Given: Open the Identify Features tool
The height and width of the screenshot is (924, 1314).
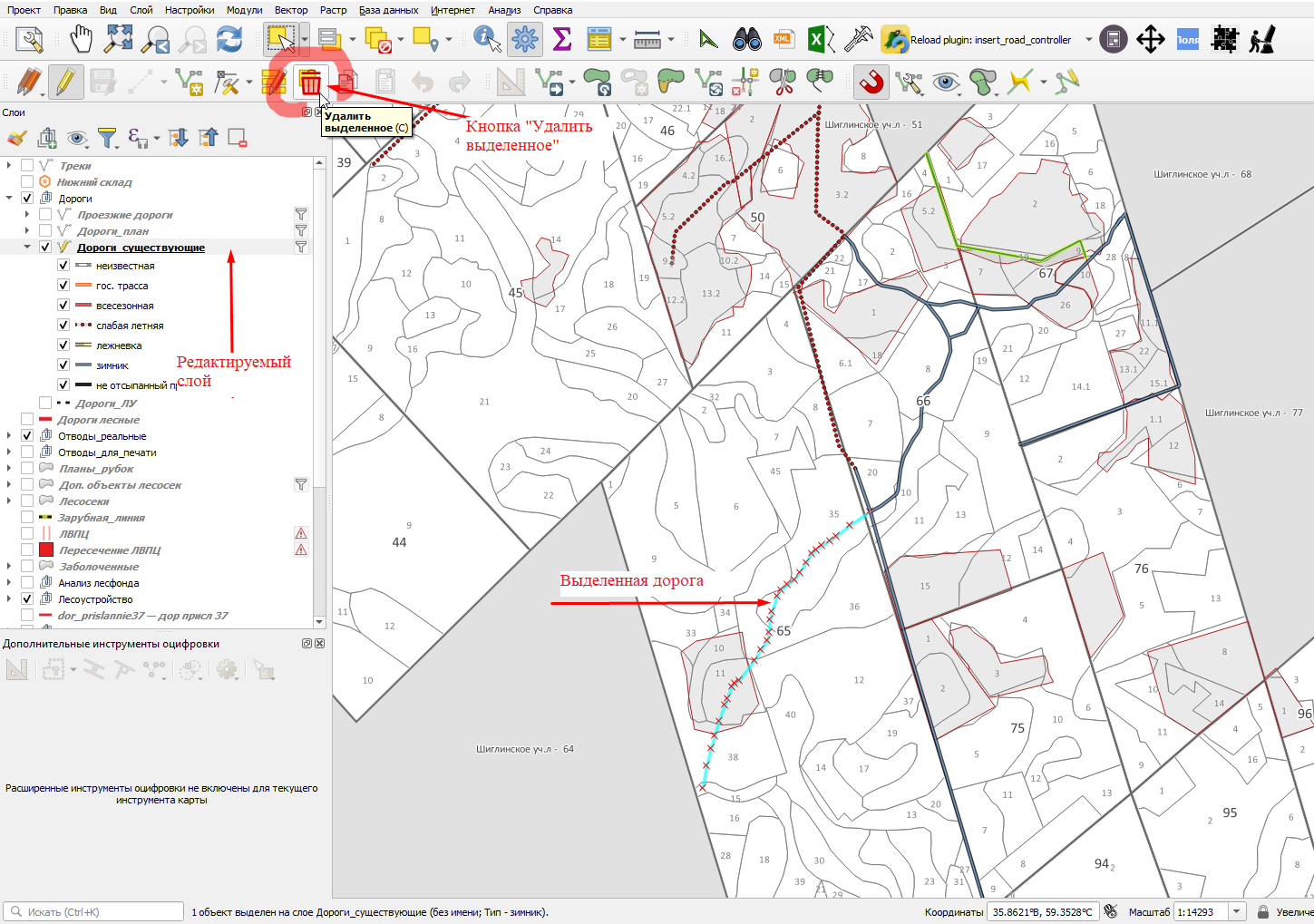Looking at the screenshot, I should pos(487,39).
